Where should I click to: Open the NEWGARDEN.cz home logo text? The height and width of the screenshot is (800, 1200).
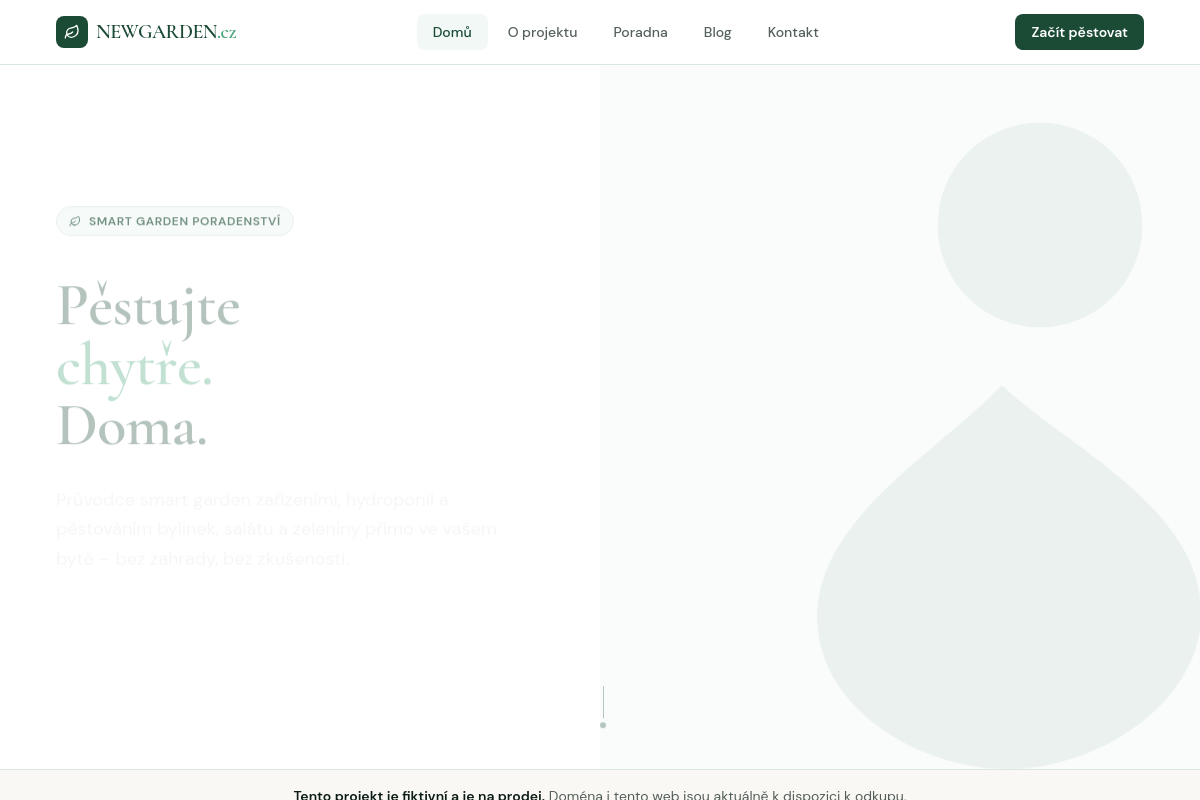tap(166, 32)
